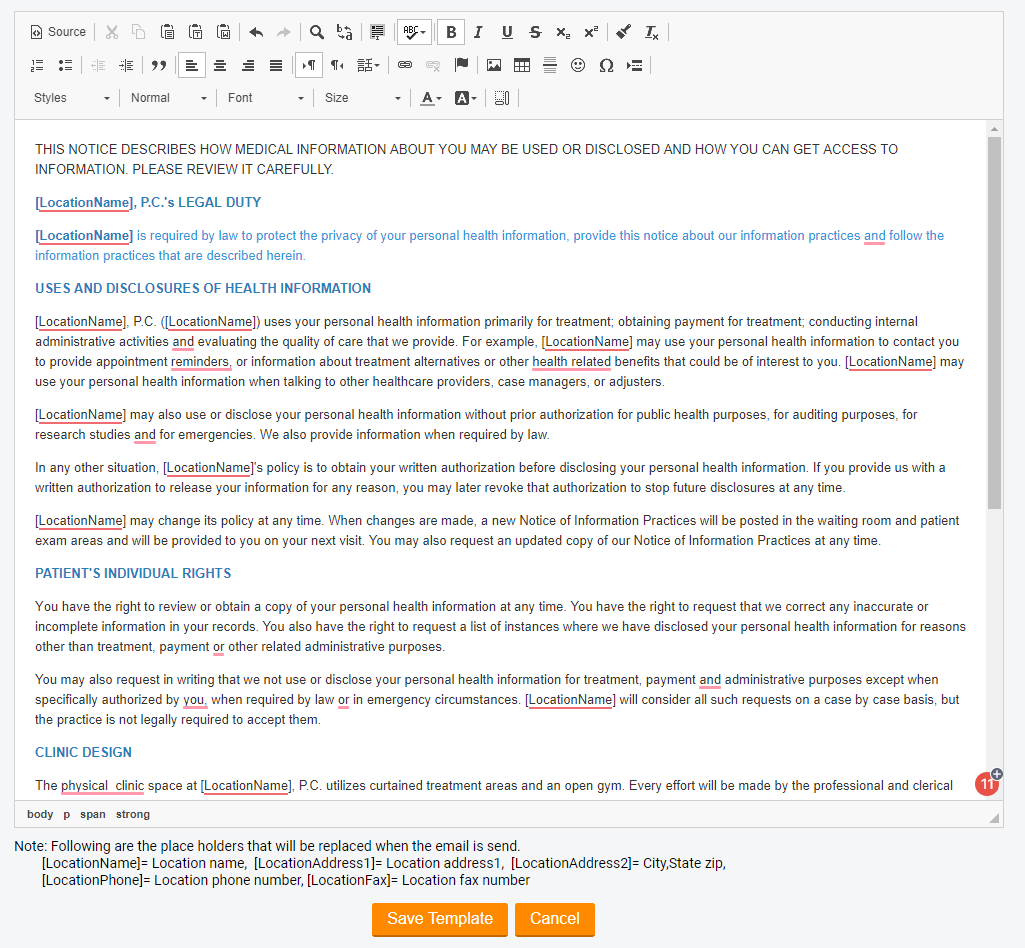Open the Styles dropdown

tap(72, 98)
